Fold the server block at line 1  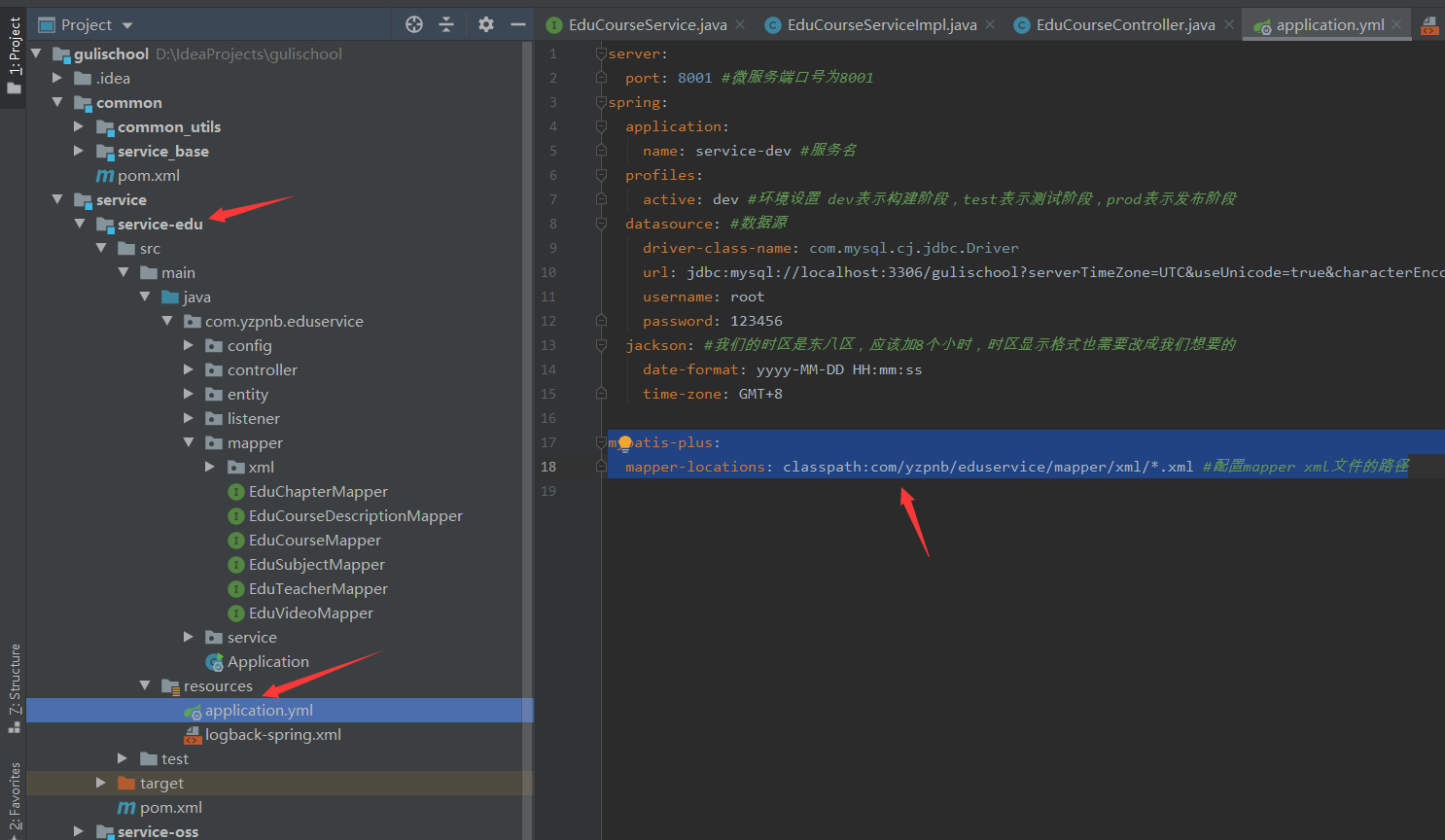click(x=601, y=53)
